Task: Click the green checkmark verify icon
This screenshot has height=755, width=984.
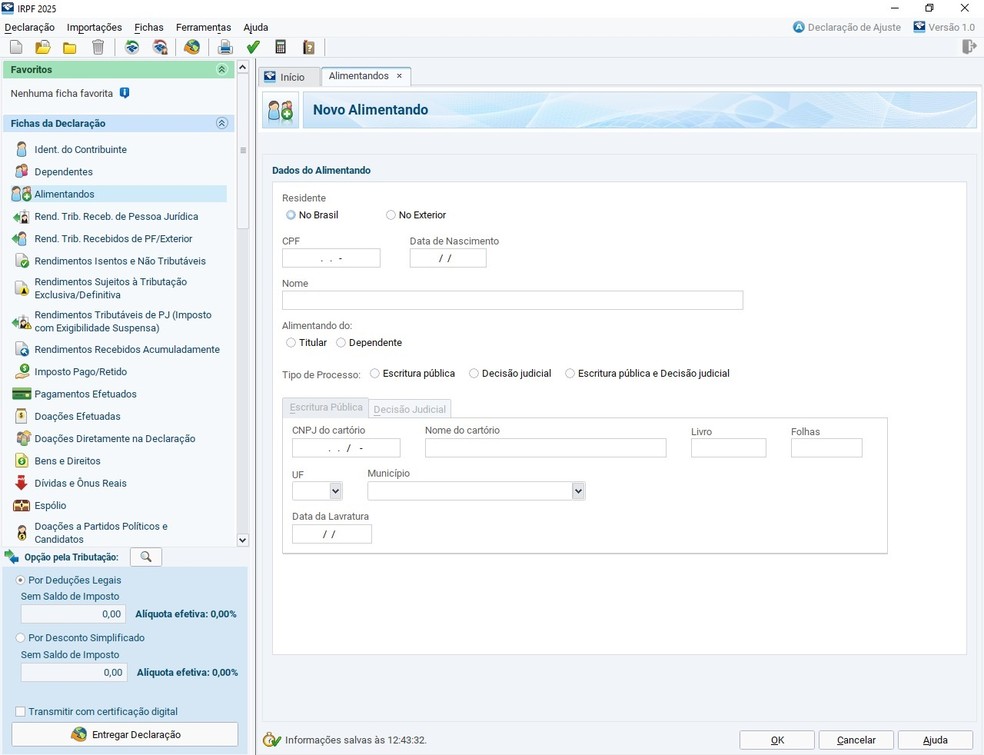Action: (x=253, y=47)
